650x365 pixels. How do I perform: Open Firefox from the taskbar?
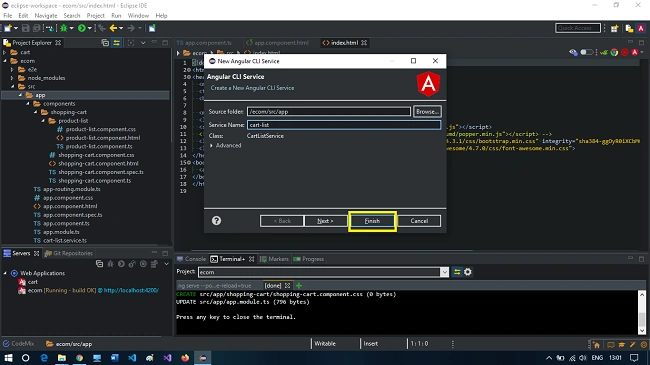(x=185, y=358)
